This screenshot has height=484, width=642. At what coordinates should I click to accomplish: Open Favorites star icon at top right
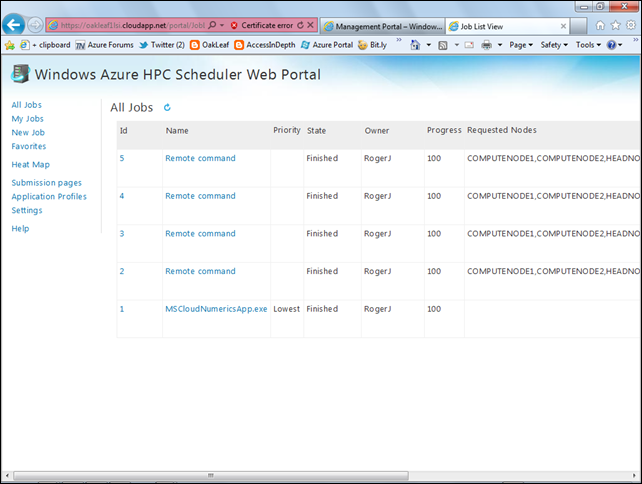tap(616, 26)
